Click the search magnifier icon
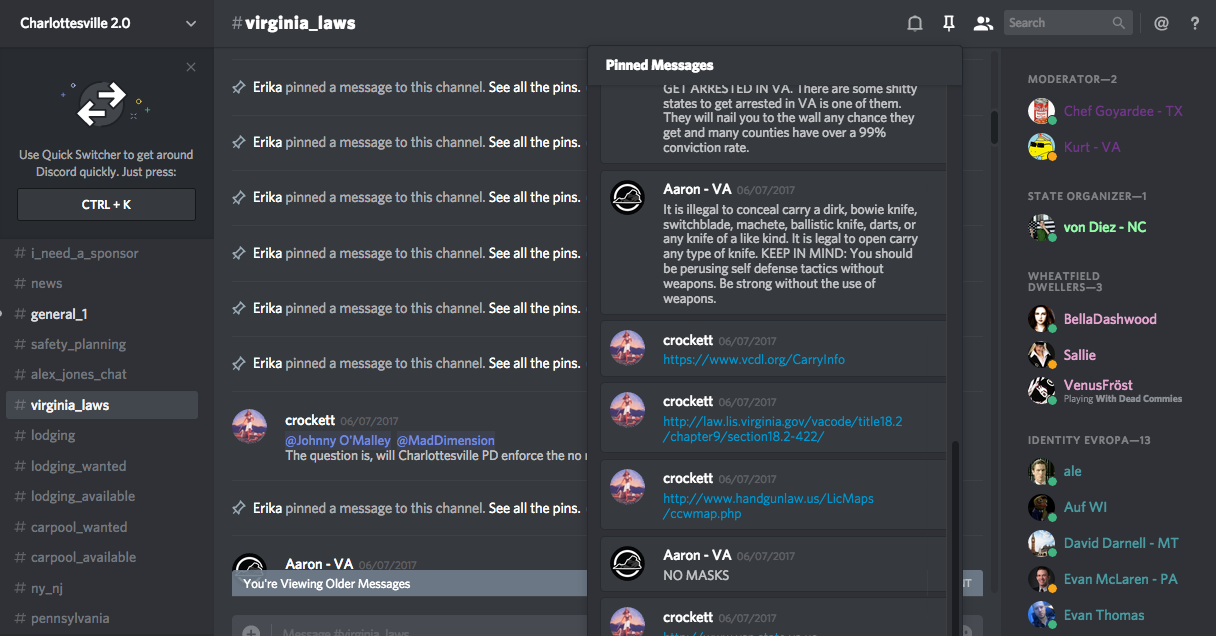 click(1119, 23)
